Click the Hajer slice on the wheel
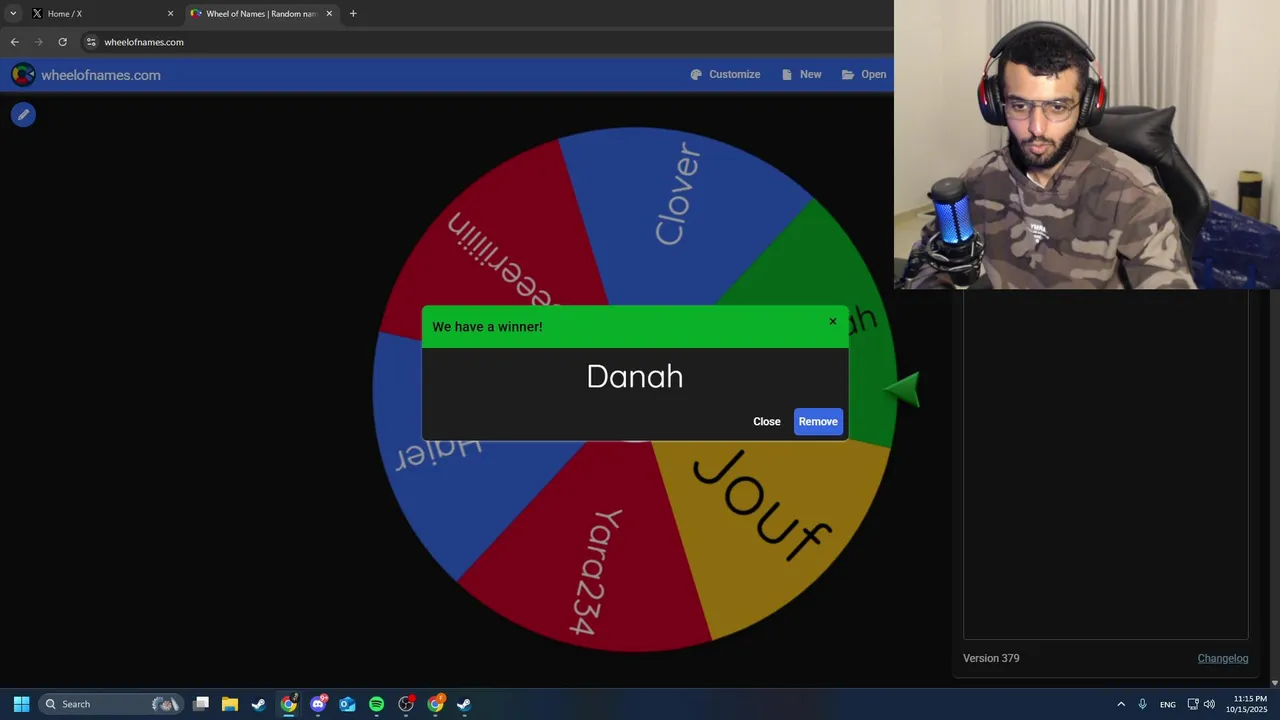The image size is (1280, 720). point(438,454)
